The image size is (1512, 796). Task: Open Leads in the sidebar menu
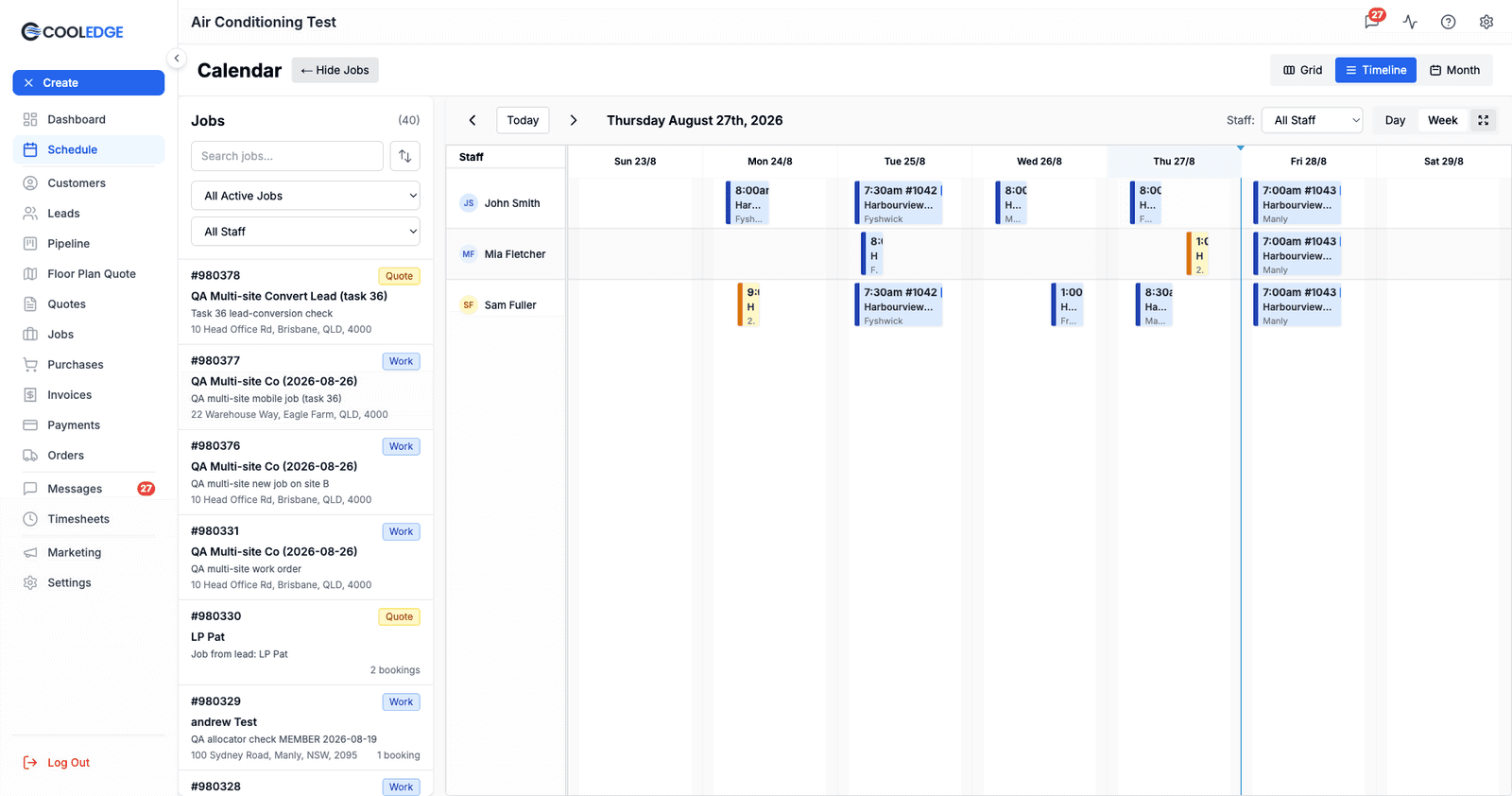pos(88,214)
